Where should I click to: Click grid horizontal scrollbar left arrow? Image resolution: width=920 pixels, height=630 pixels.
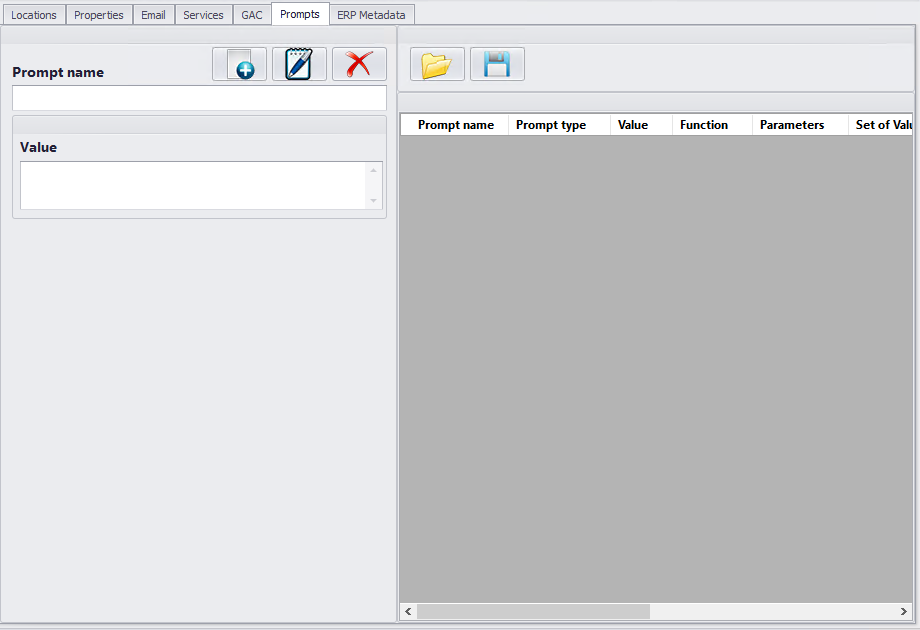point(408,611)
